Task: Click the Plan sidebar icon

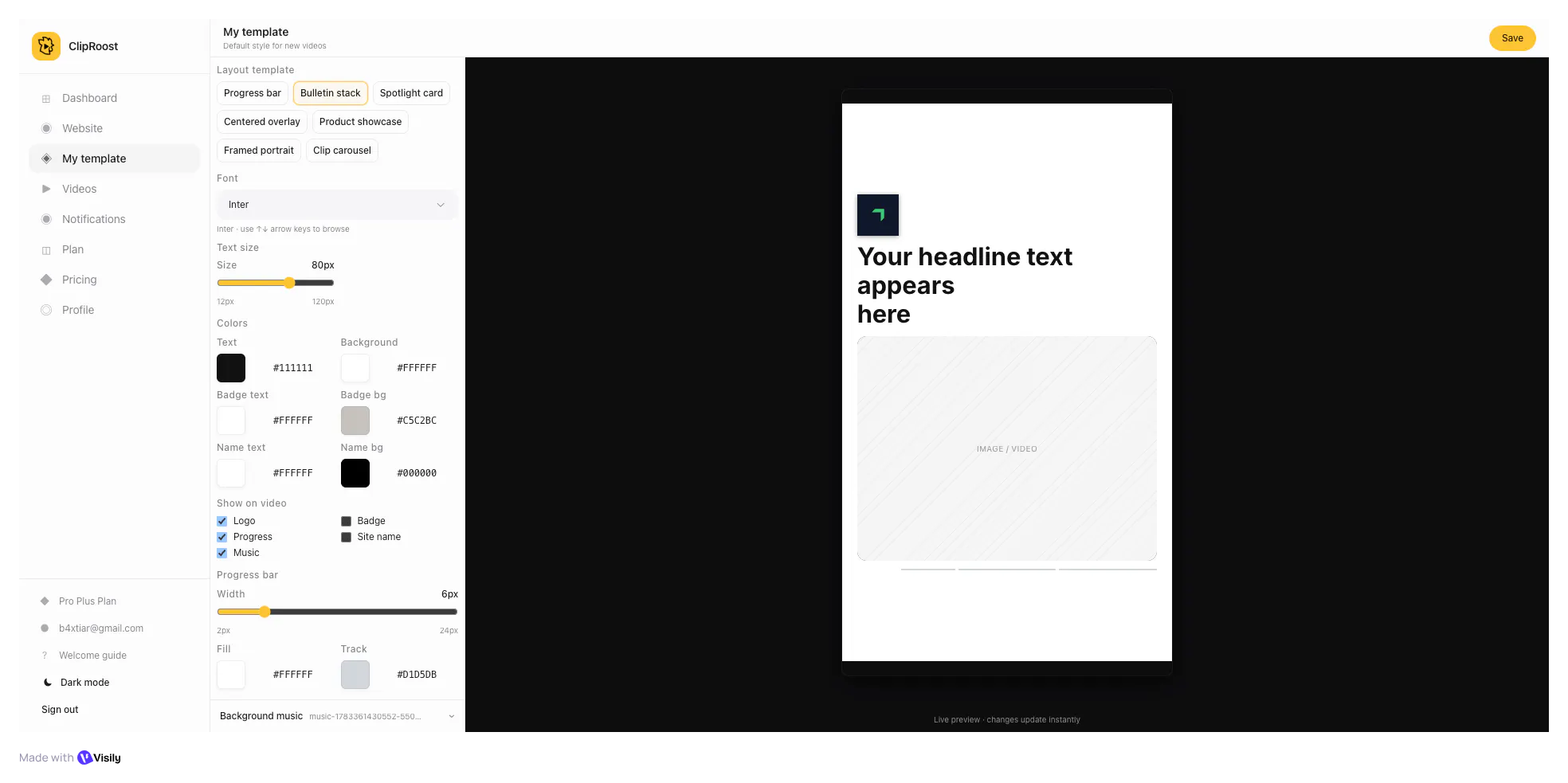Action: [x=46, y=250]
